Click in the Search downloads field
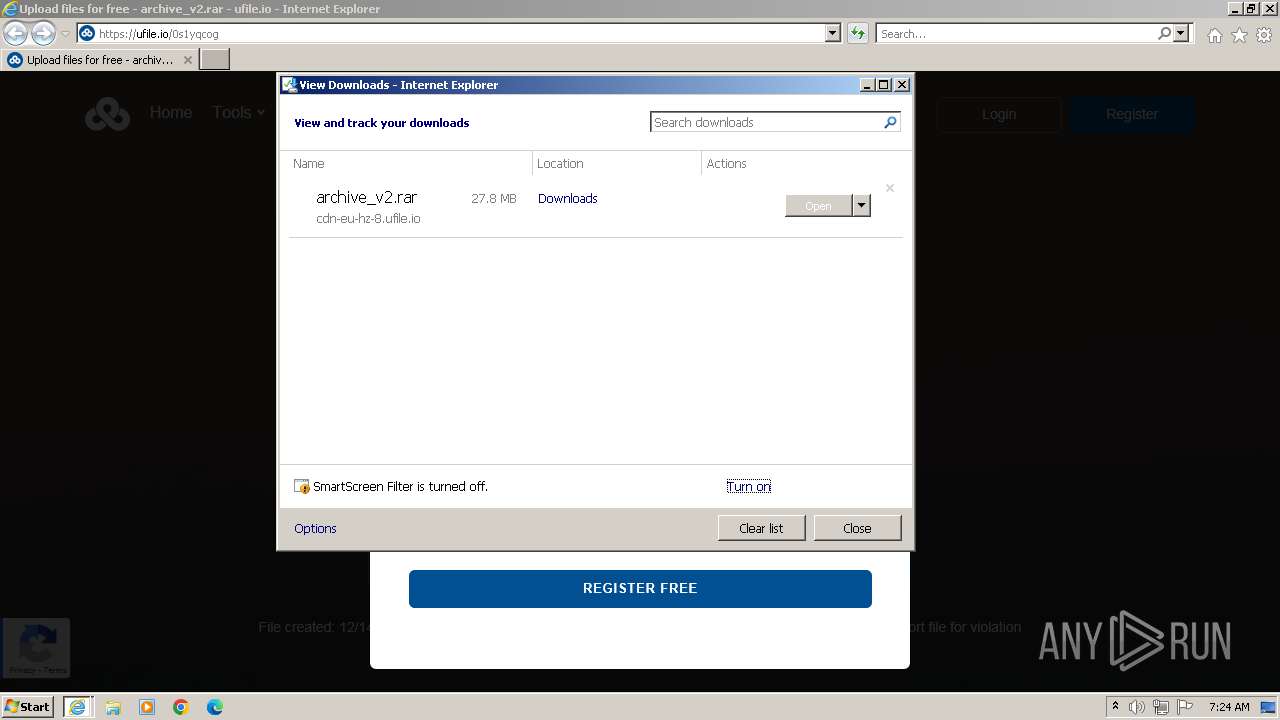Image resolution: width=1280 pixels, height=720 pixels. point(766,122)
